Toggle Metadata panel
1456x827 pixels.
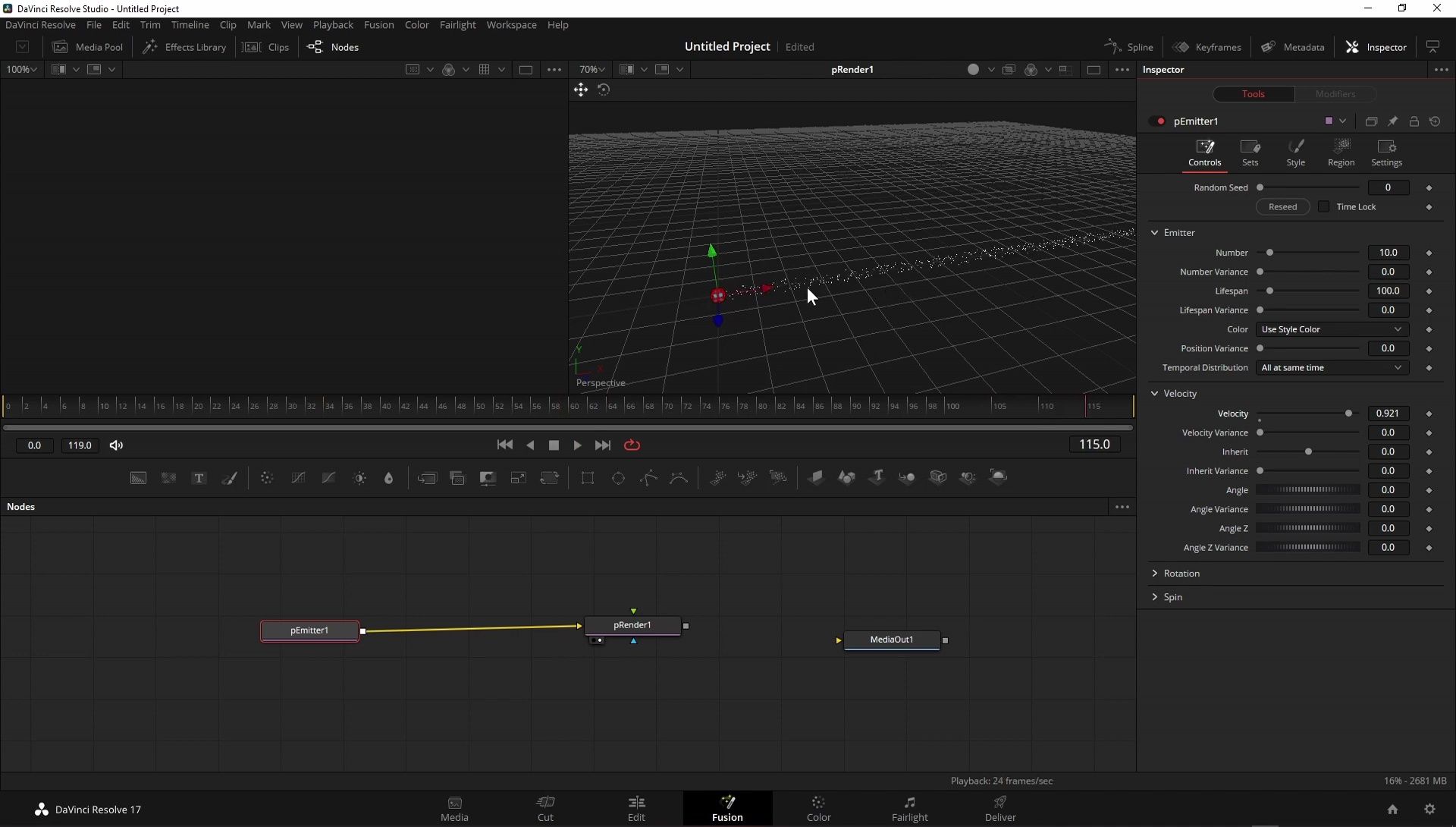coord(1292,47)
